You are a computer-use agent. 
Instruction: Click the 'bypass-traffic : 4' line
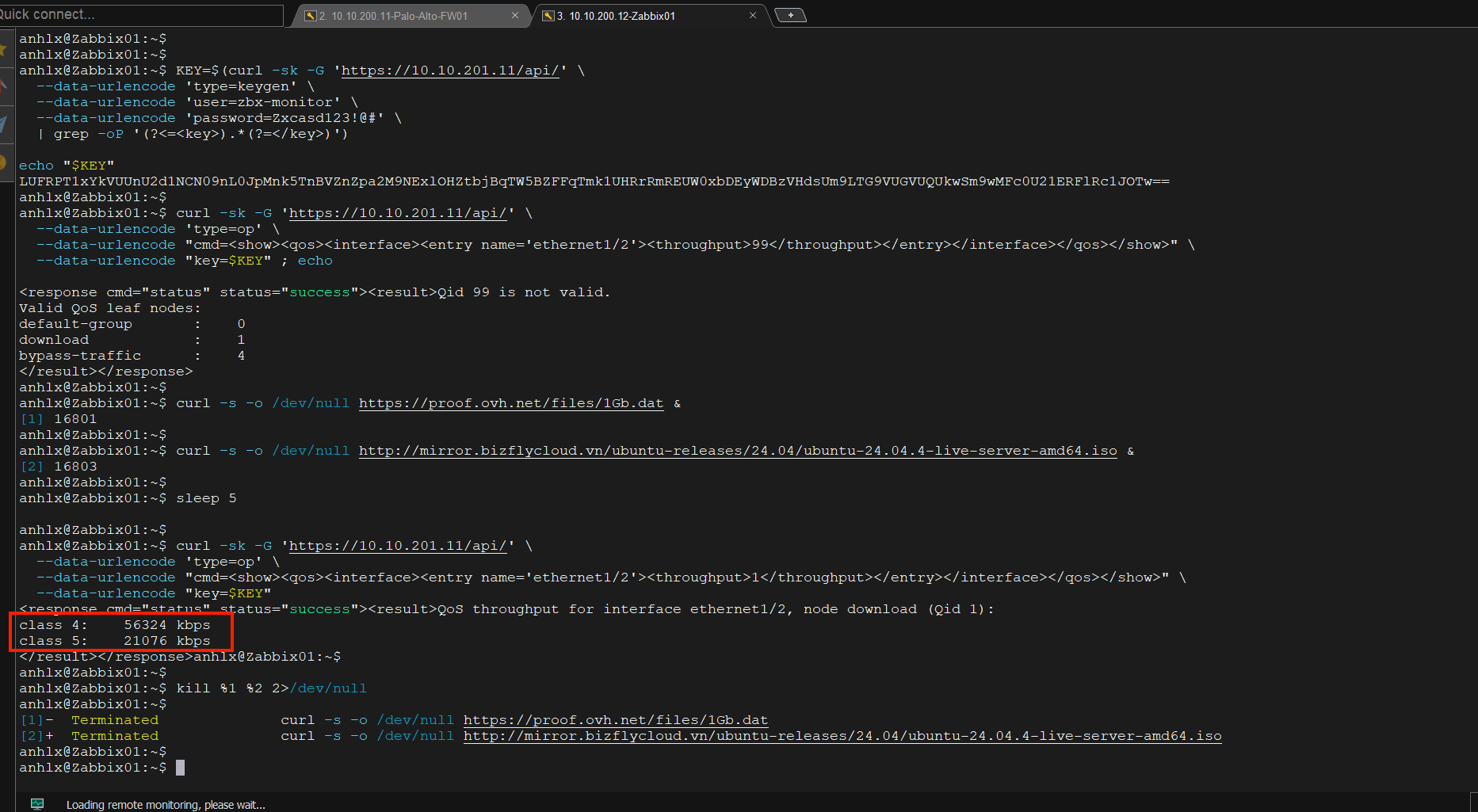tap(132, 356)
